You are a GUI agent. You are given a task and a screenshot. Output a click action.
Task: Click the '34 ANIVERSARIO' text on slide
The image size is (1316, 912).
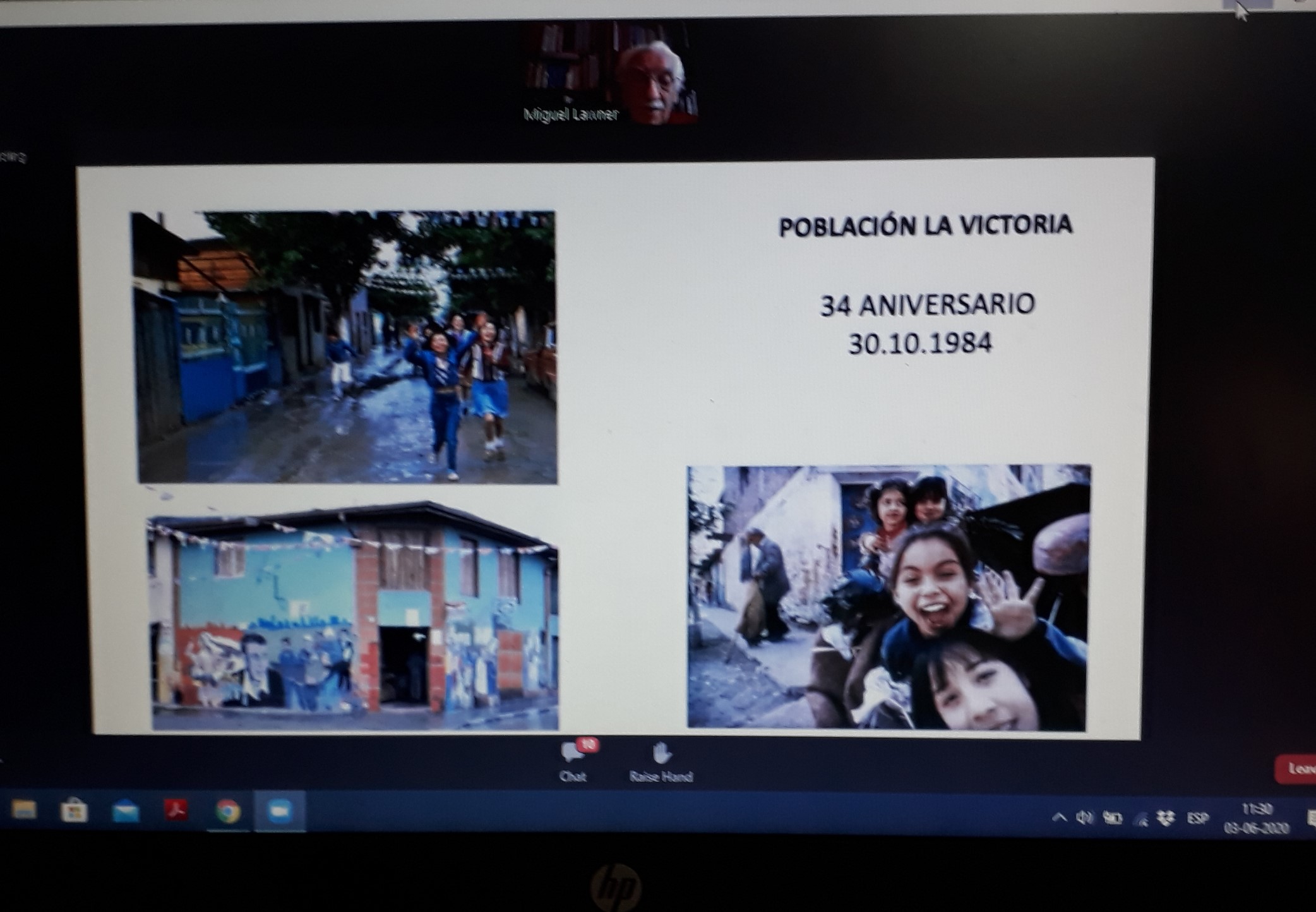click(927, 304)
